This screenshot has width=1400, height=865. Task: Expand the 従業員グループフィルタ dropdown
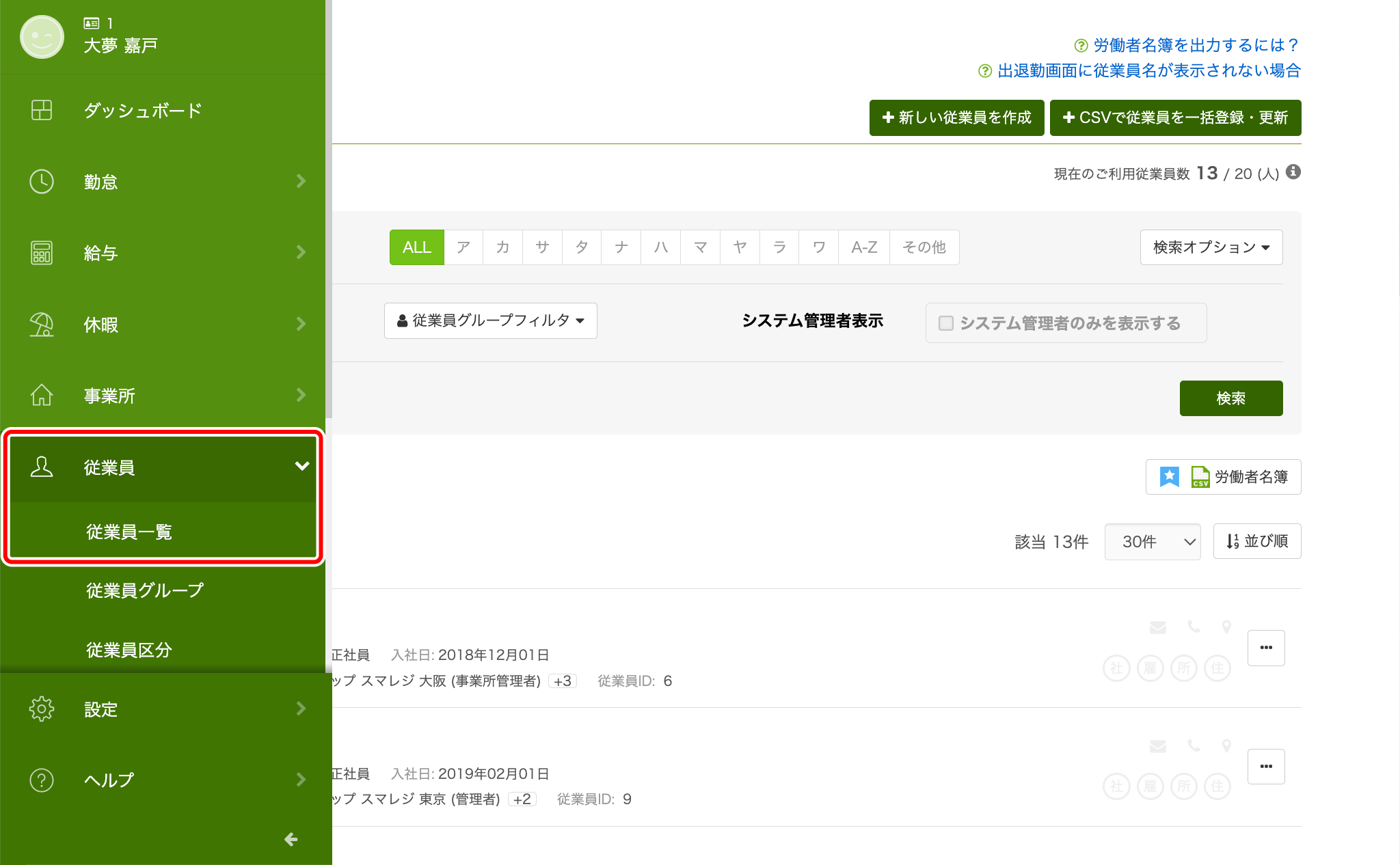(491, 320)
